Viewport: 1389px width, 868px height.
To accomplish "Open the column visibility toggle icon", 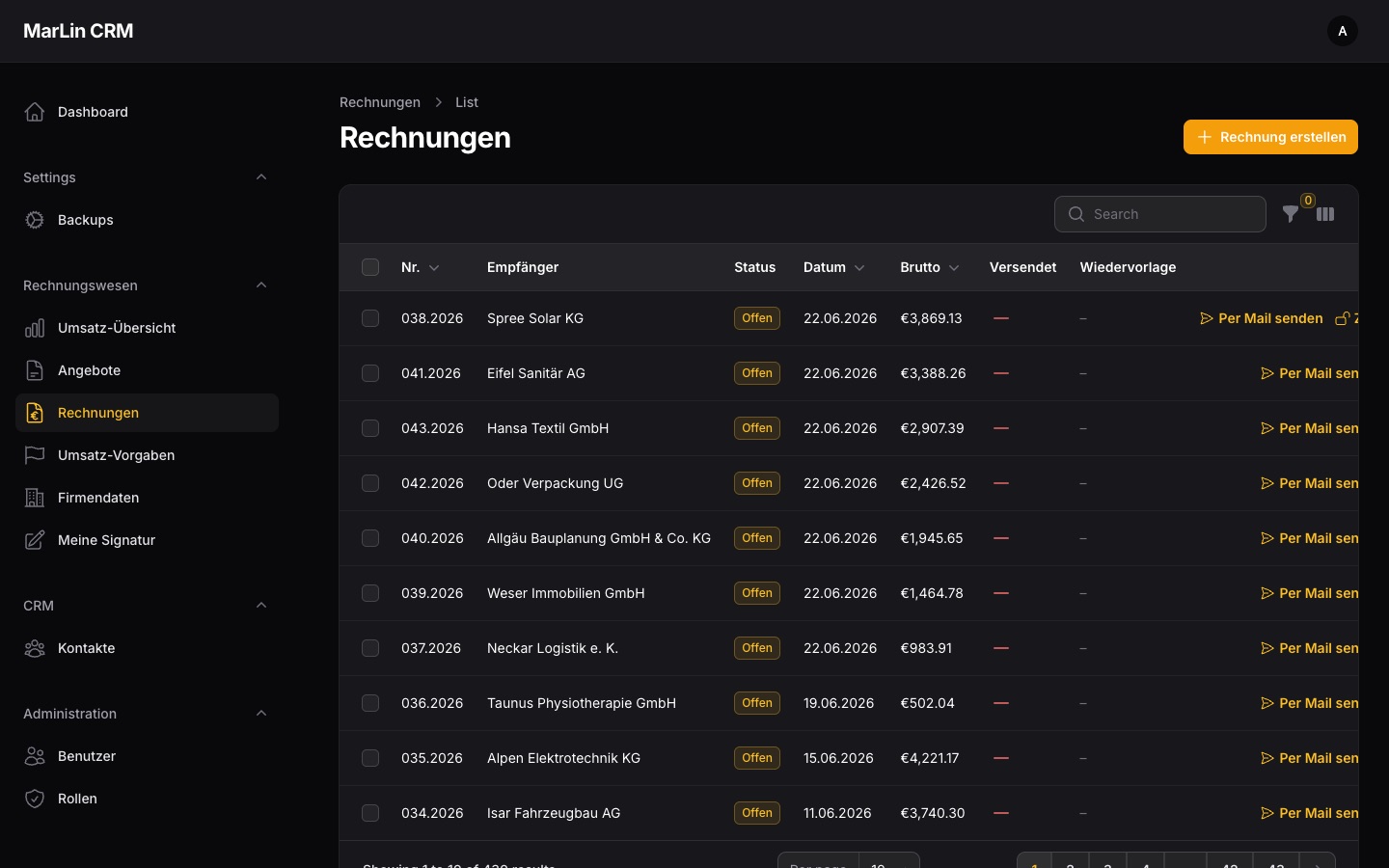I will (1325, 214).
